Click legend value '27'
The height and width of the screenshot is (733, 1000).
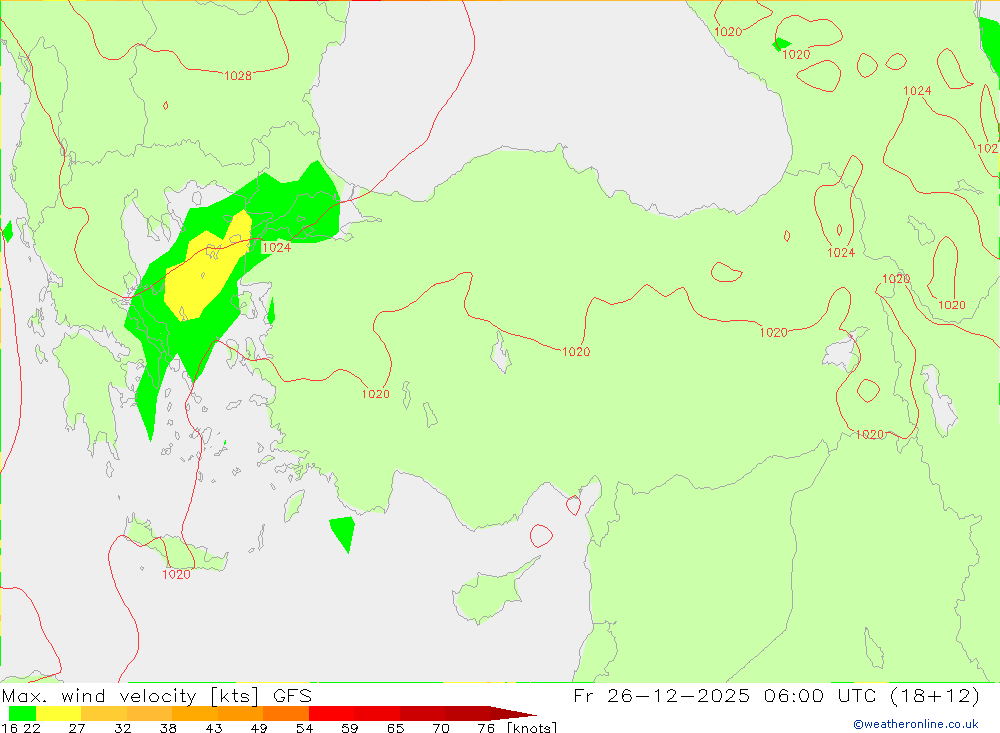click(77, 728)
